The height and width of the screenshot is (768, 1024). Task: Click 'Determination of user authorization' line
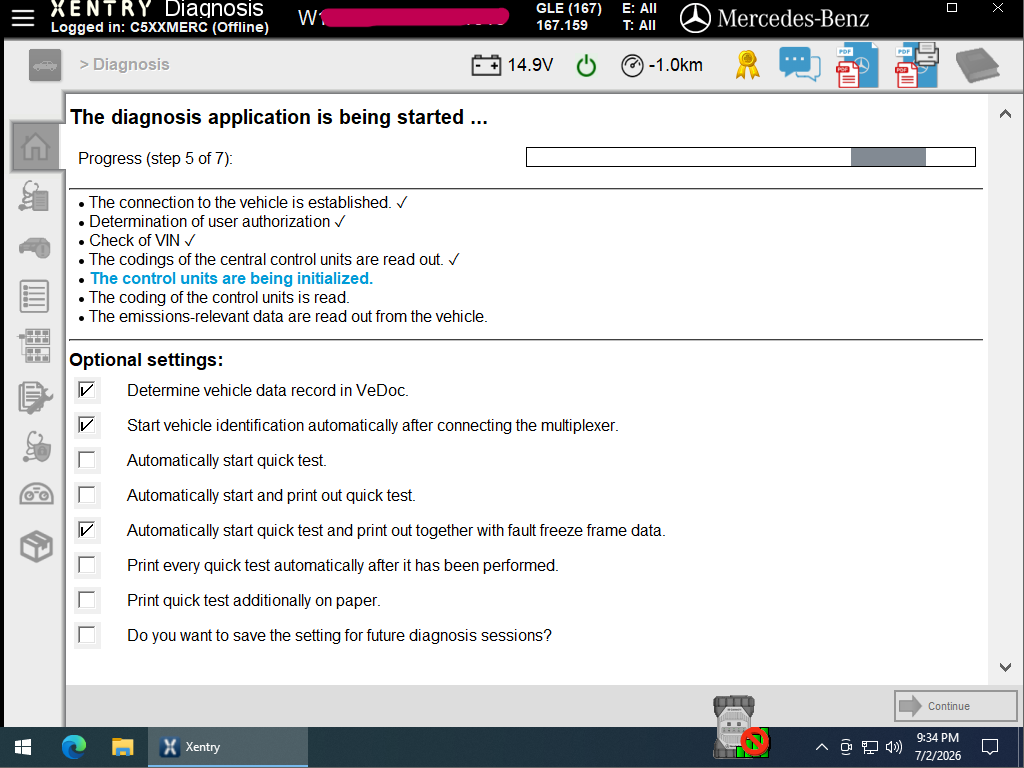click(210, 222)
